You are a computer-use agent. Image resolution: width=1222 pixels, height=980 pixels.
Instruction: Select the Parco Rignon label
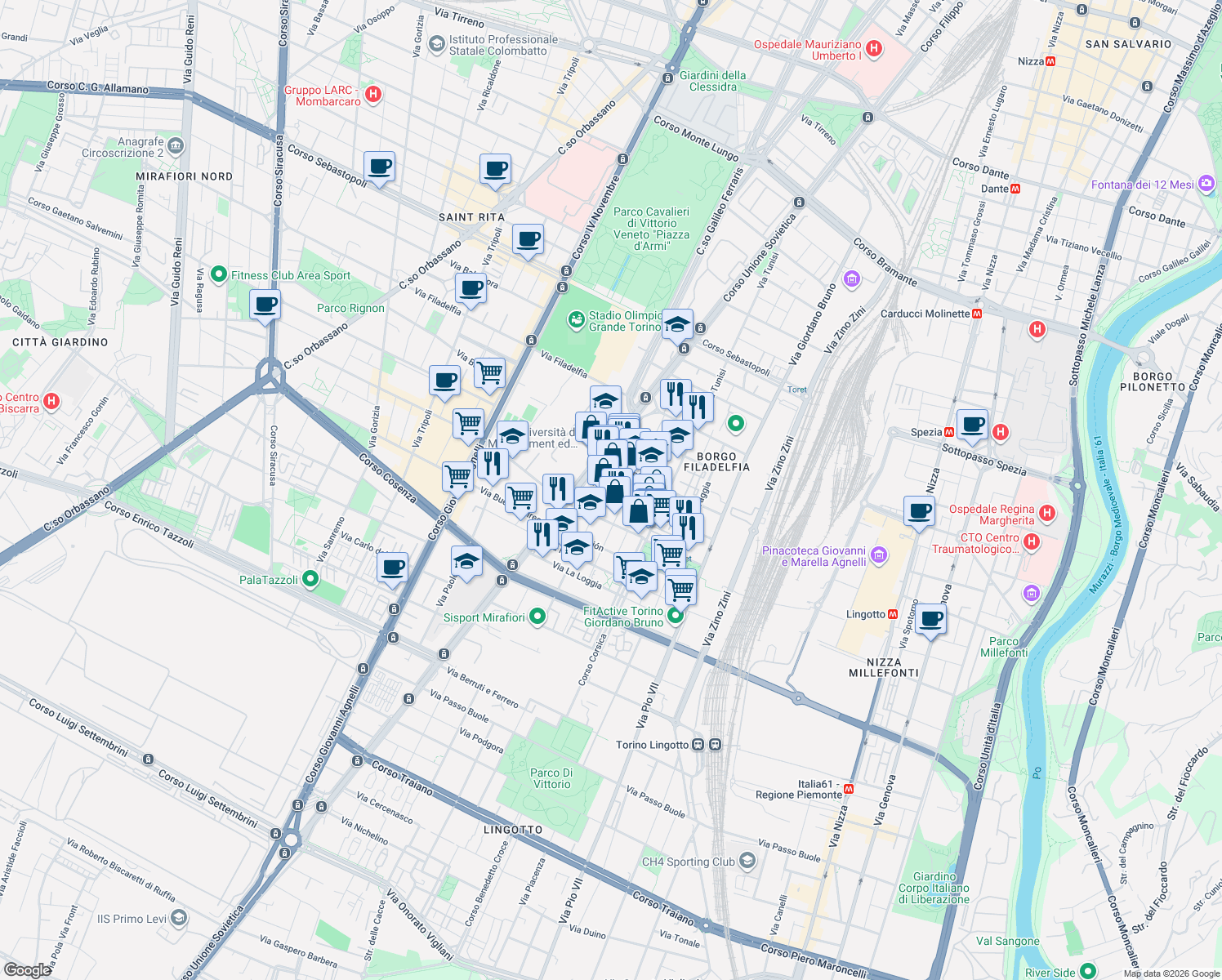point(350,308)
